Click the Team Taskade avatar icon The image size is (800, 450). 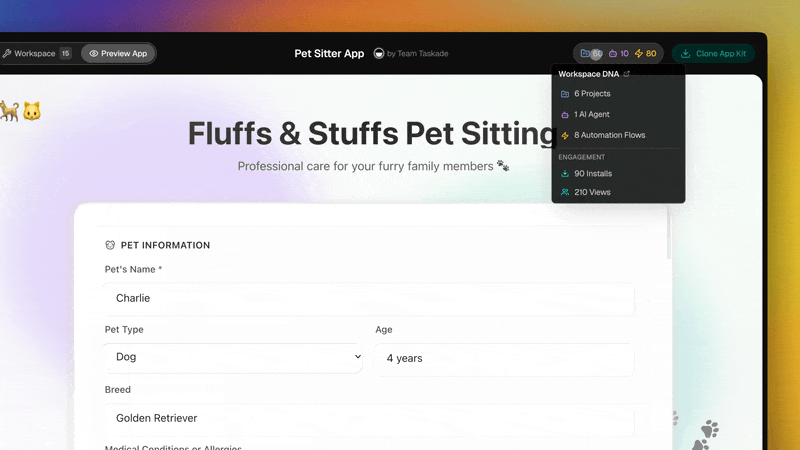[x=379, y=53]
